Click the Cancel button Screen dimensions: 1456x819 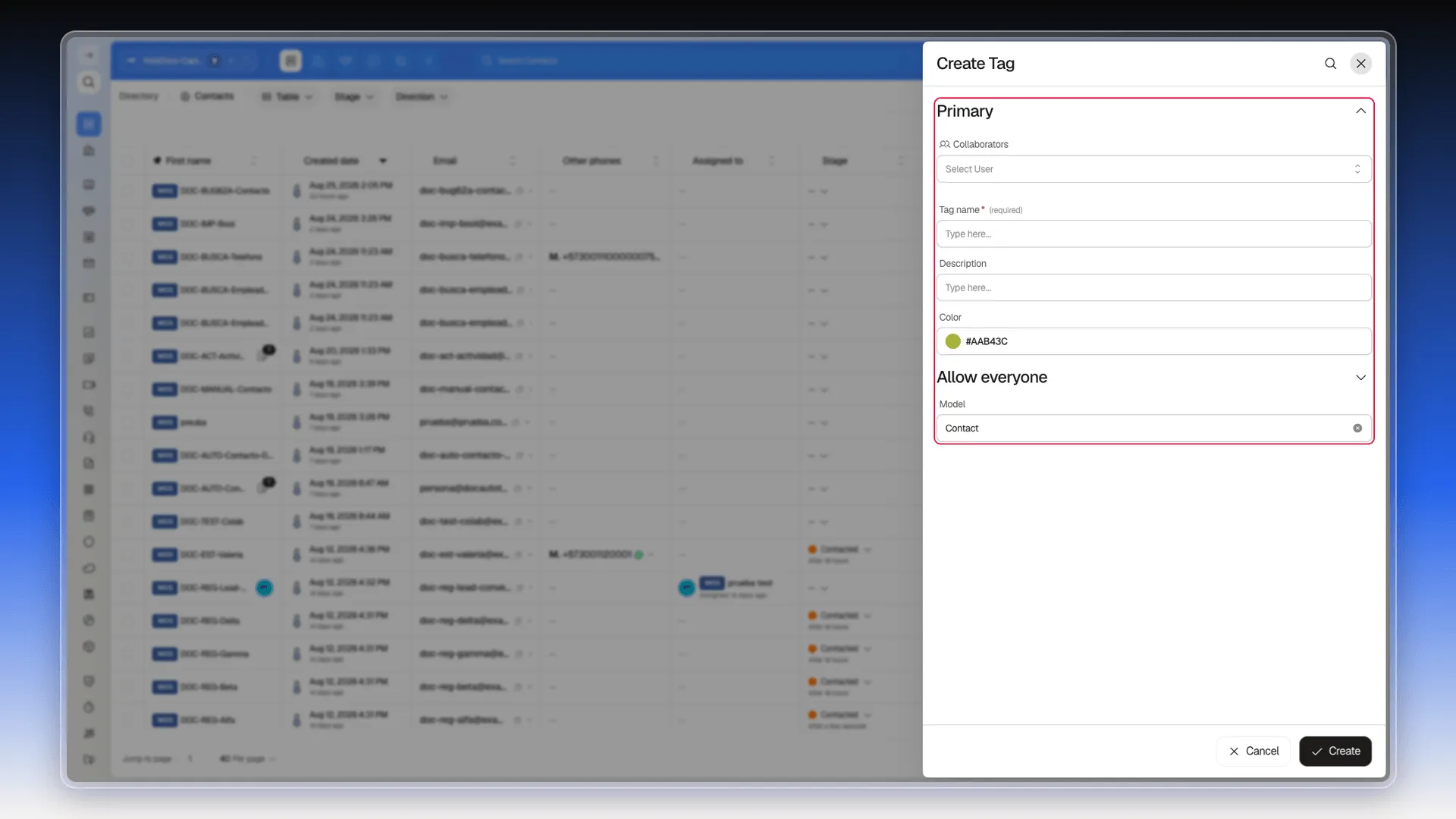coord(1254,751)
